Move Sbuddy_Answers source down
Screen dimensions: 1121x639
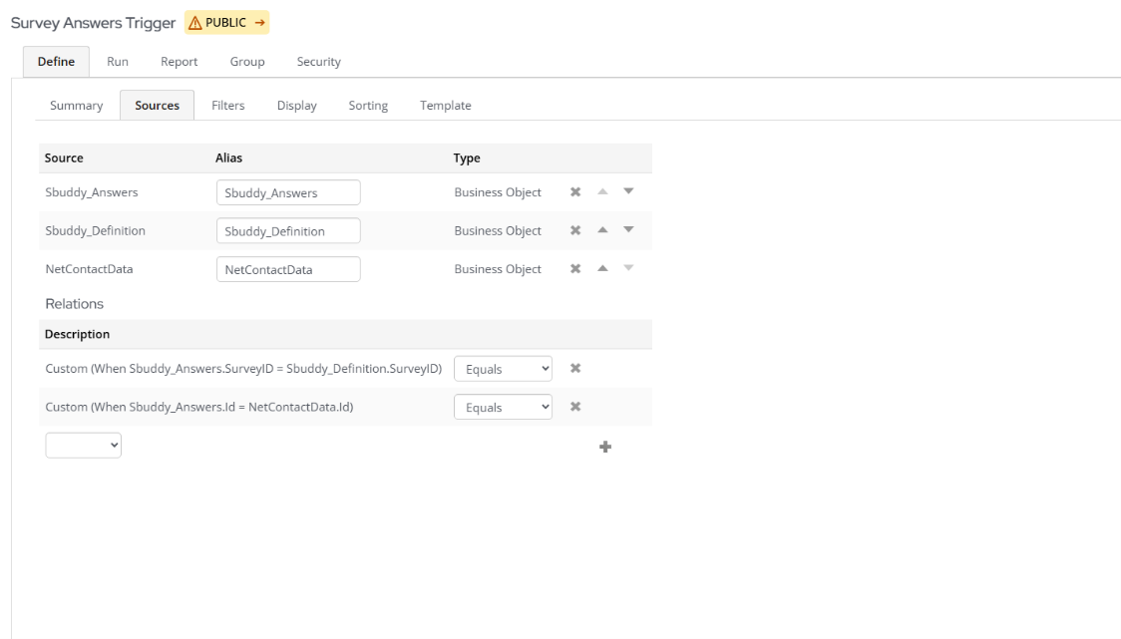[x=628, y=191]
